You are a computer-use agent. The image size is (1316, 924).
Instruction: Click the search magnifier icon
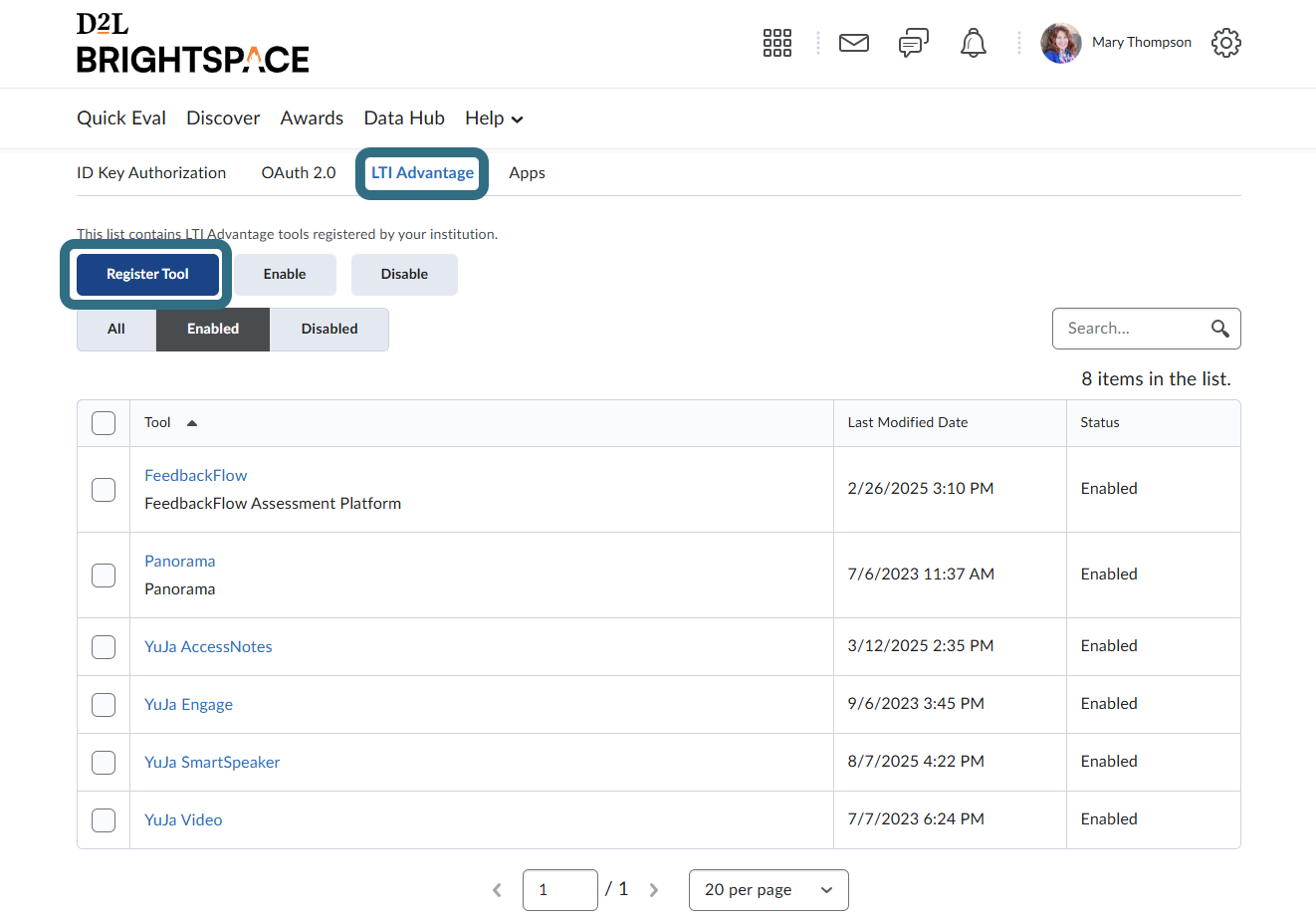pos(1220,329)
